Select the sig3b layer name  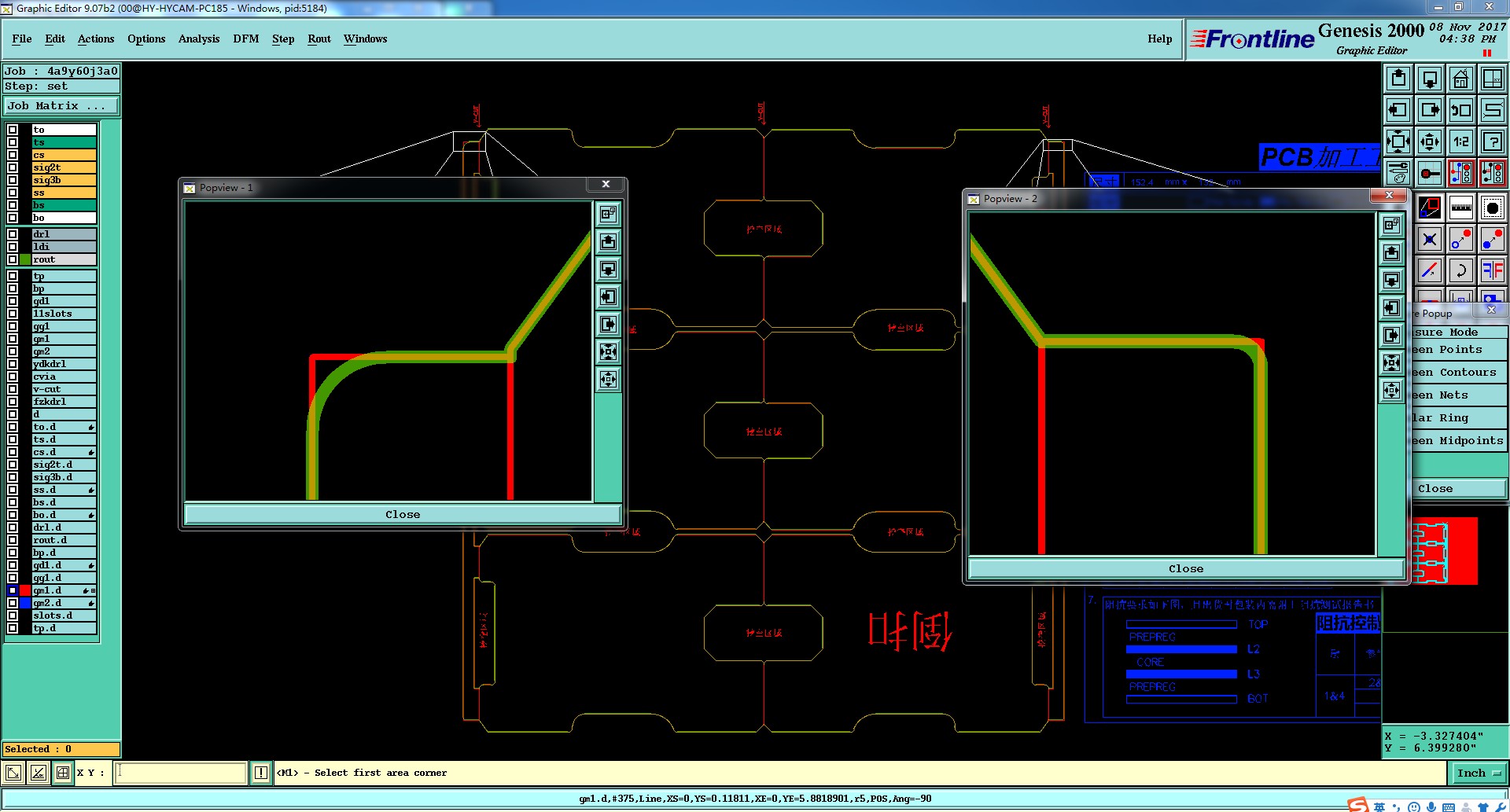pyautogui.click(x=64, y=180)
